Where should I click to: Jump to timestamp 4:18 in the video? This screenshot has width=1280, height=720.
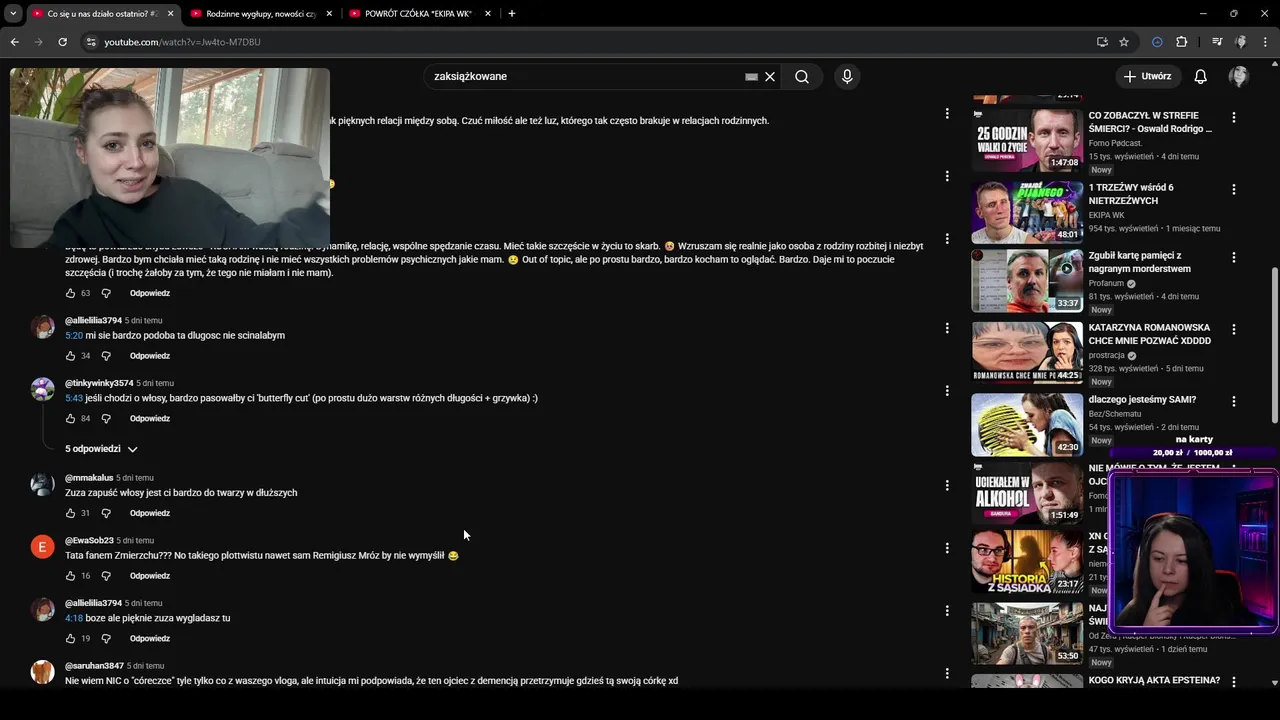[x=73, y=618]
